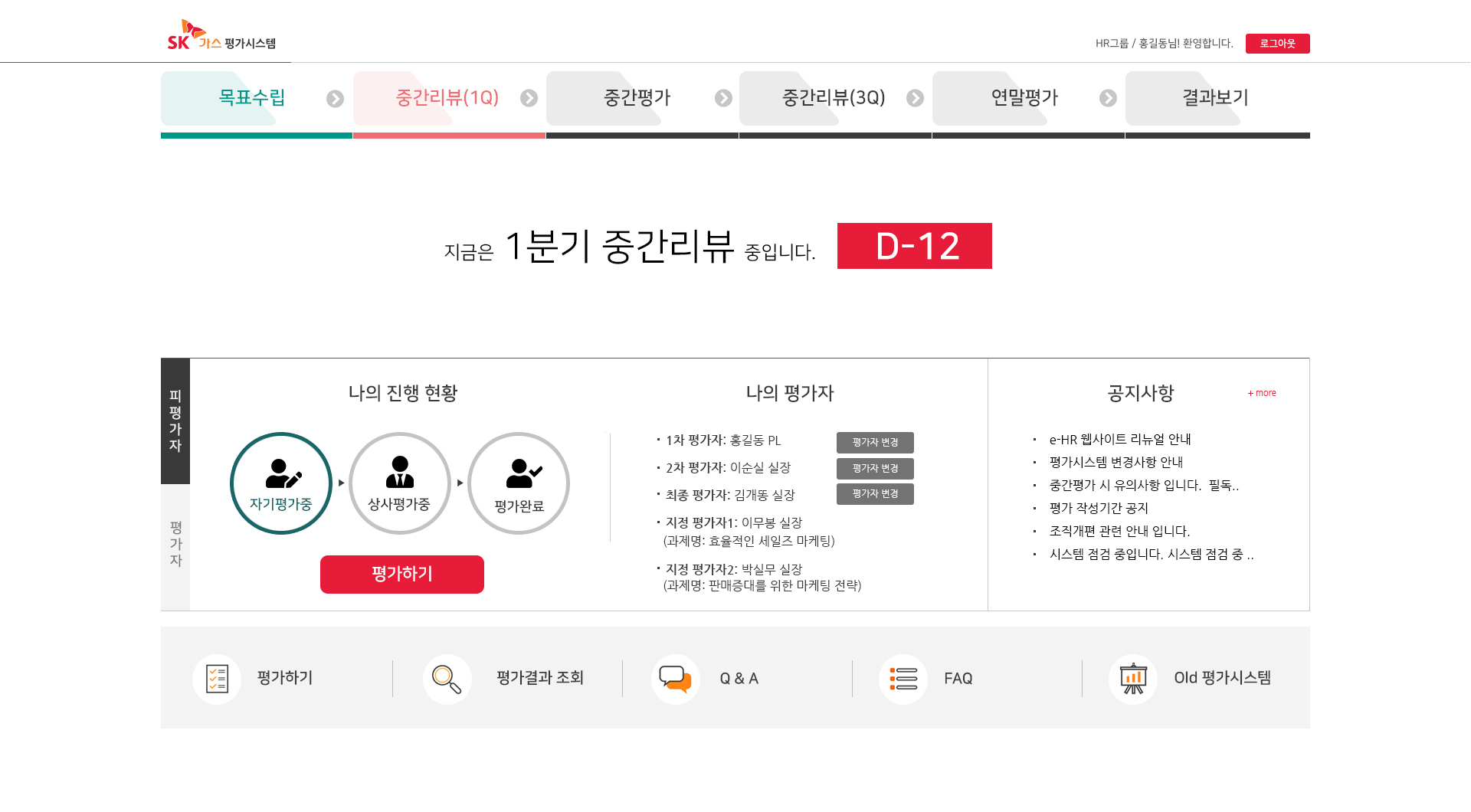1471x812 pixels.
Task: Click the SK가스 평가시스템 logo
Action: coord(221,37)
